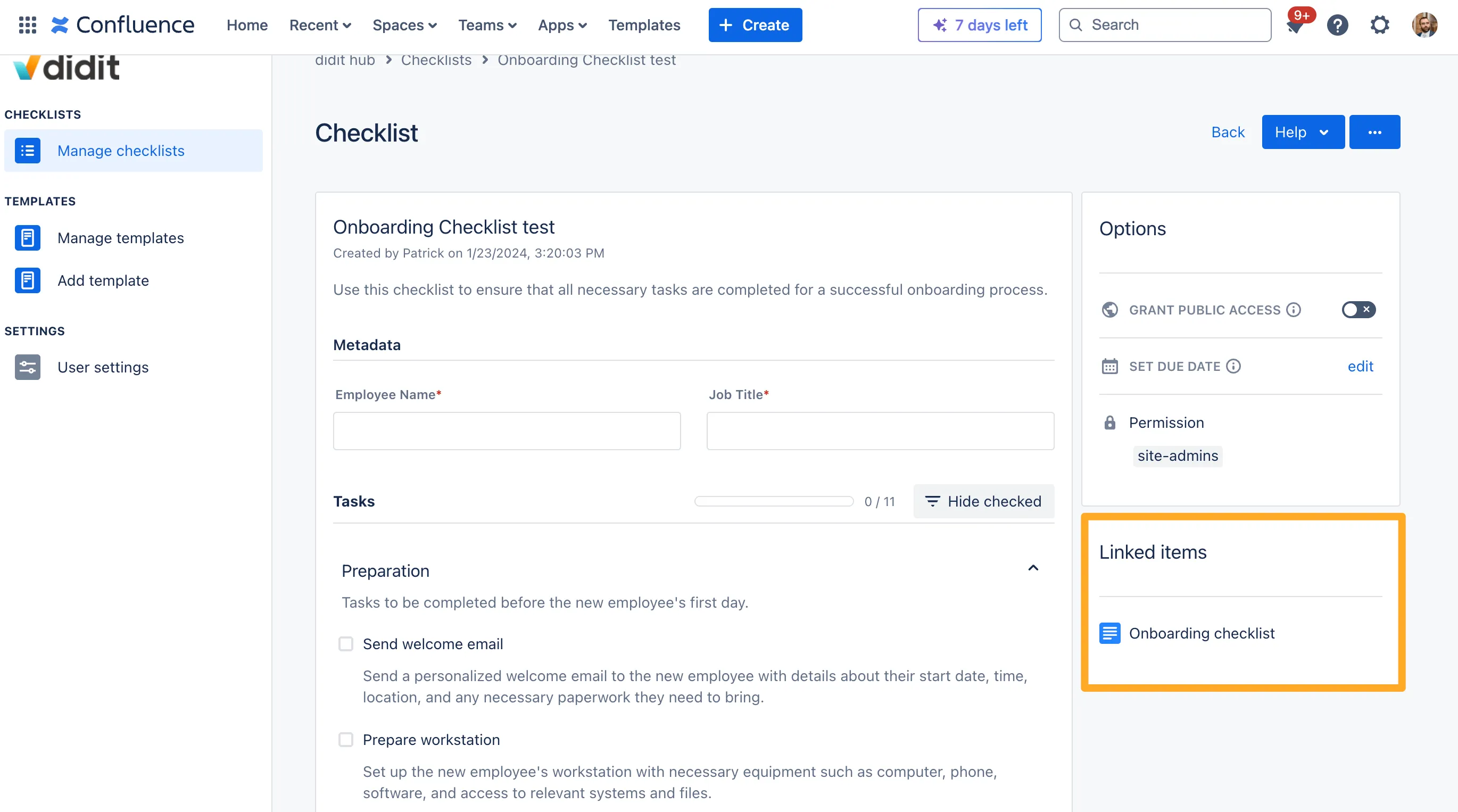Click the Checklists breadcrumb
This screenshot has width=1458, height=812.
436,60
